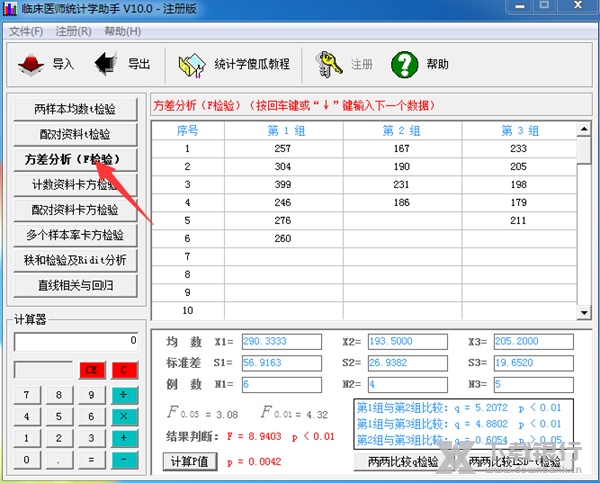Click the S3 field 19.6520
This screenshot has height=483, width=600.
[x=533, y=363]
